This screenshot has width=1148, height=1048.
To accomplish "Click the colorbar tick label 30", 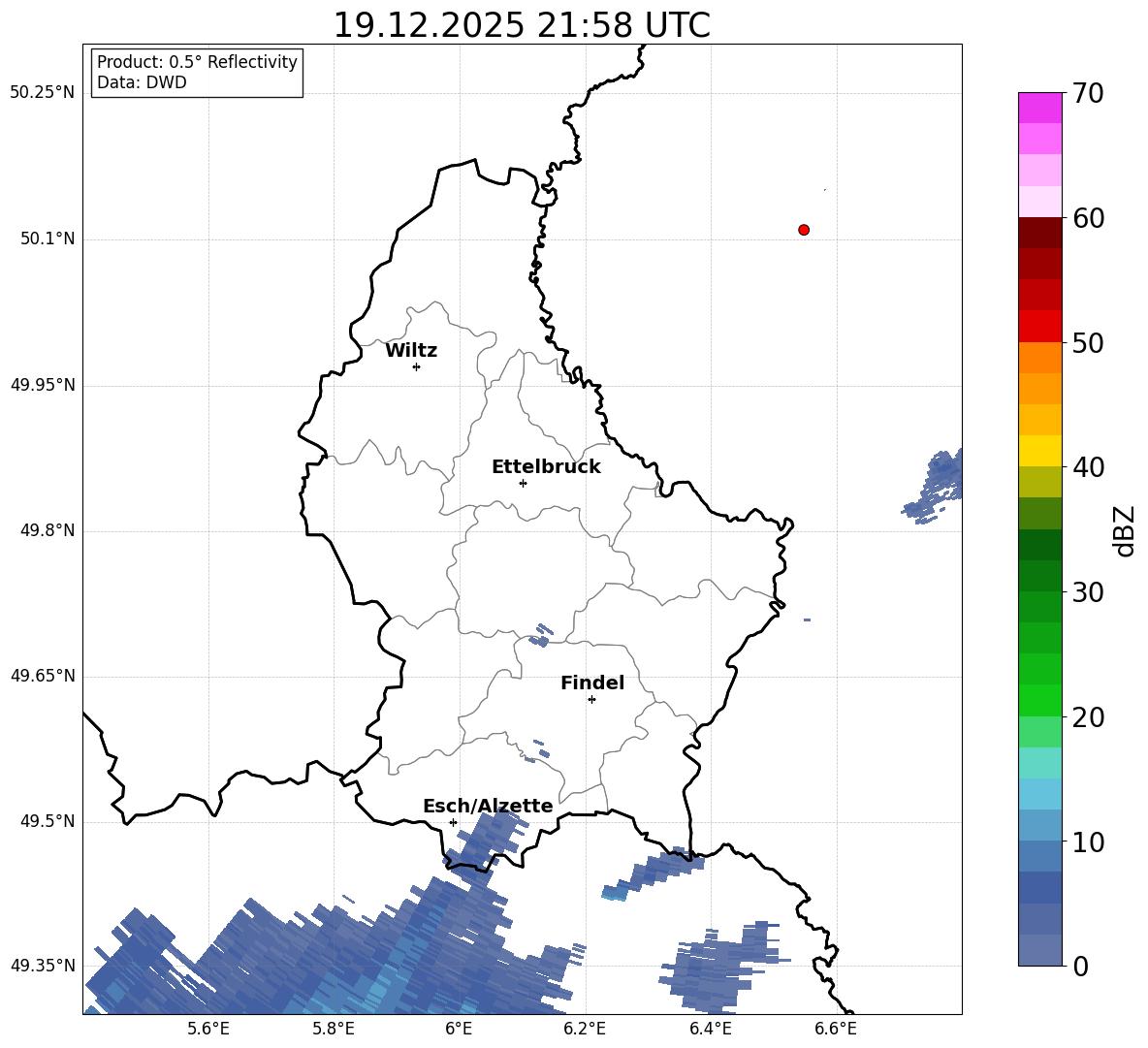I will [x=1088, y=592].
